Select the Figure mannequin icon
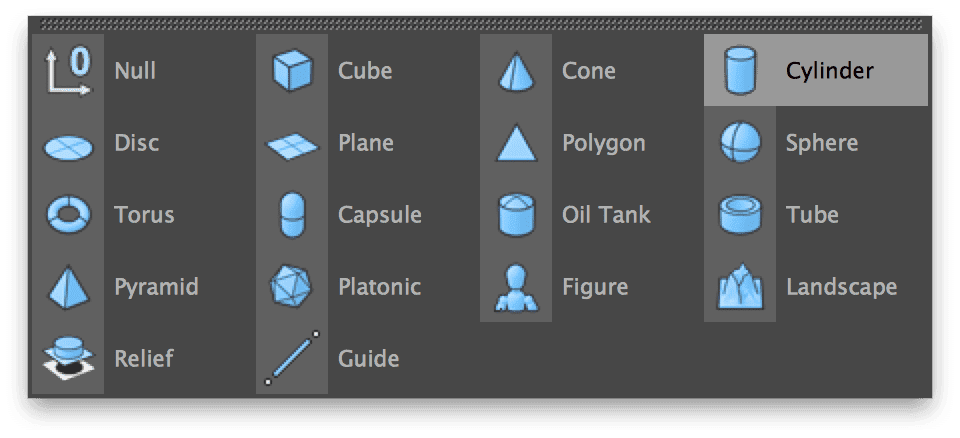Image resolution: width=960 pixels, height=438 pixels. coord(516,287)
